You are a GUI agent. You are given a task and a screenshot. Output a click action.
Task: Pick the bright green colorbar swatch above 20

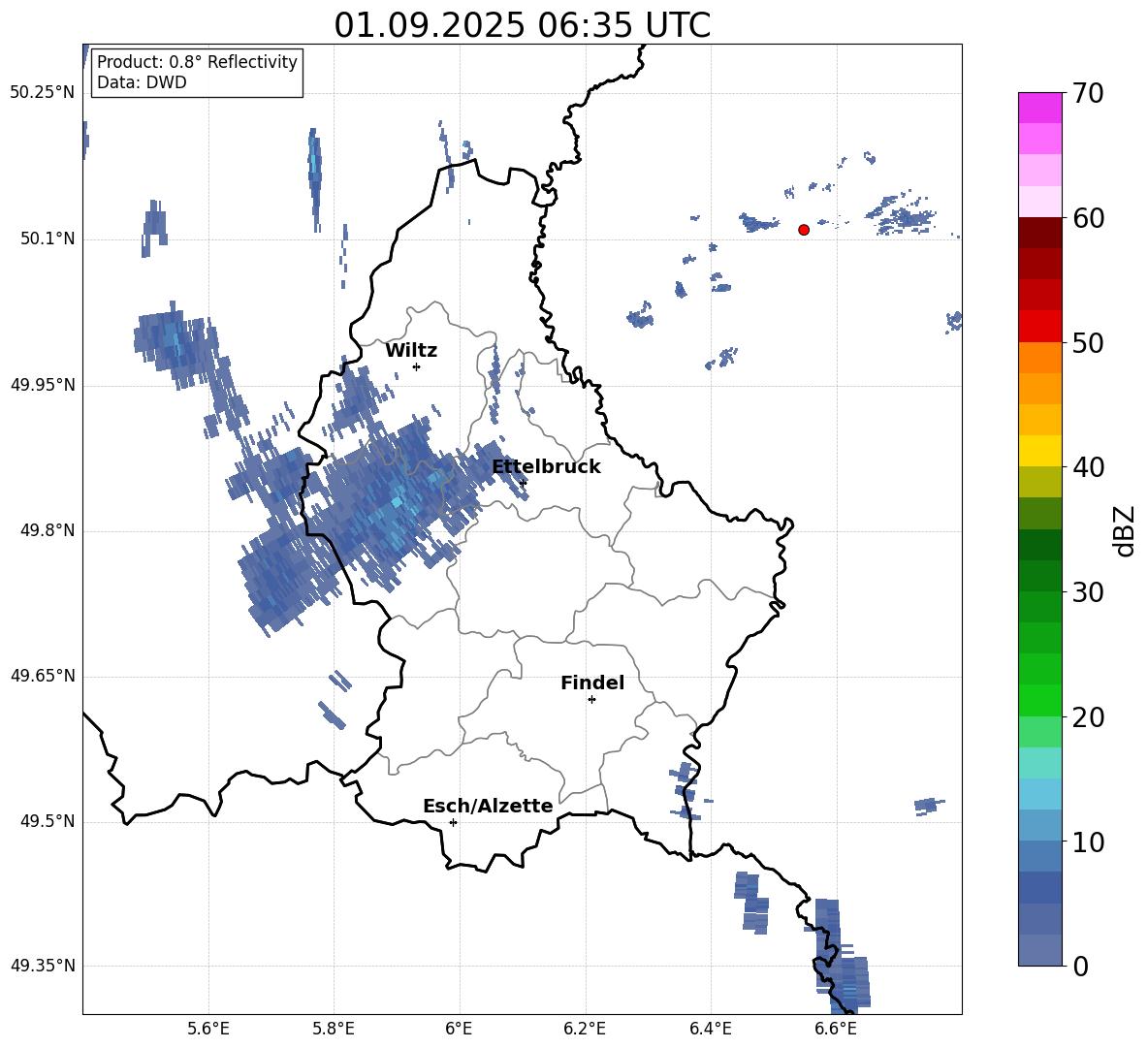[1039, 700]
